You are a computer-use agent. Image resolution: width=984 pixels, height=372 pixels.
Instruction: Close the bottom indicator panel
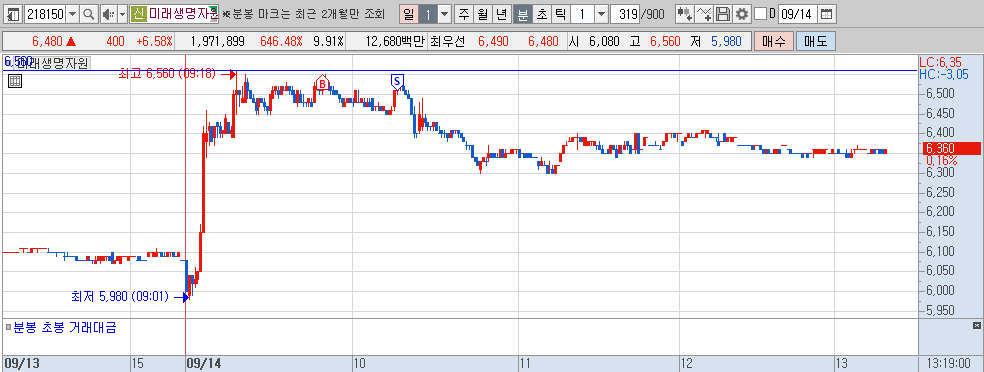coord(976,325)
